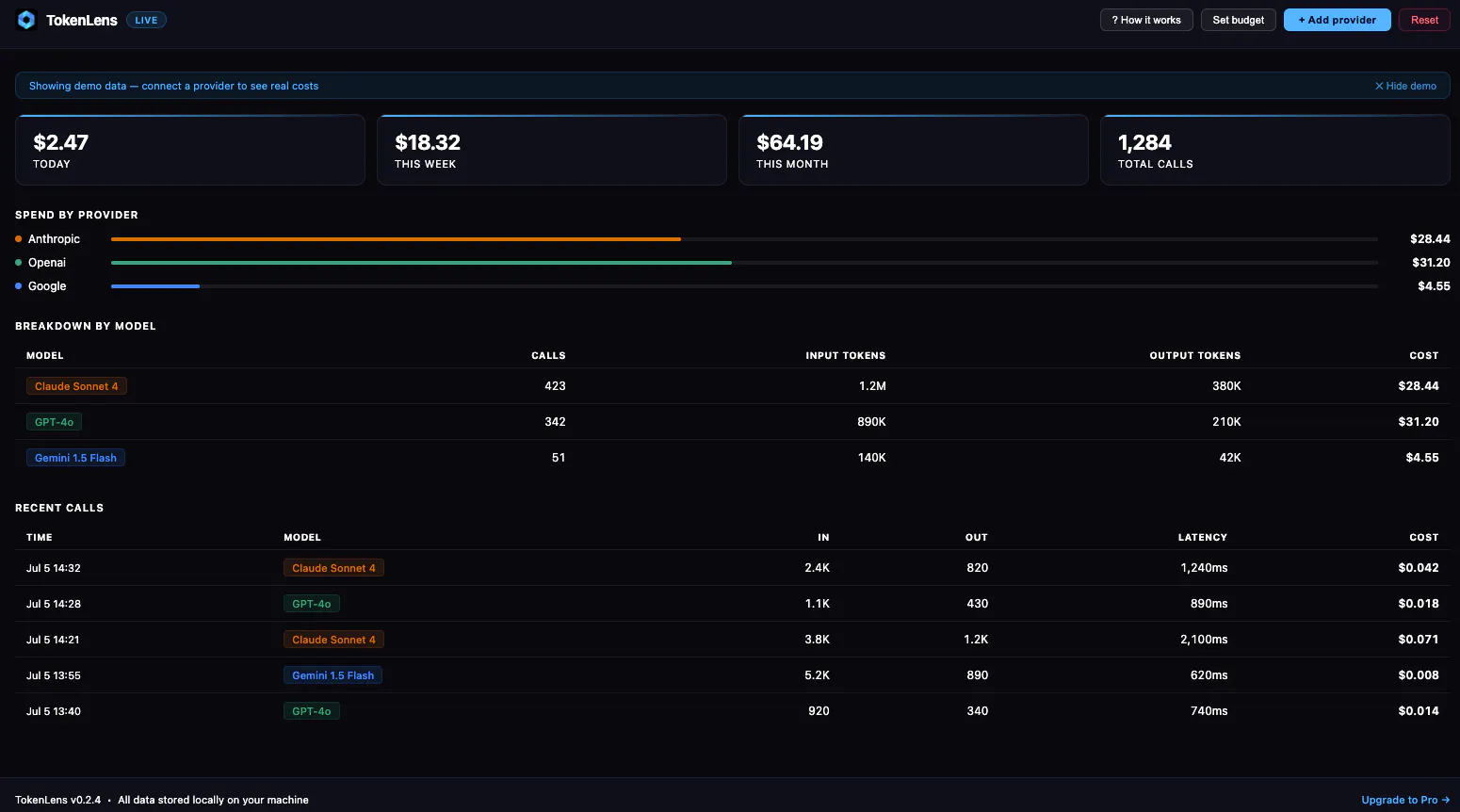Screen dimensions: 1460x812
Task: Click the CALLS column header
Action: coord(548,356)
